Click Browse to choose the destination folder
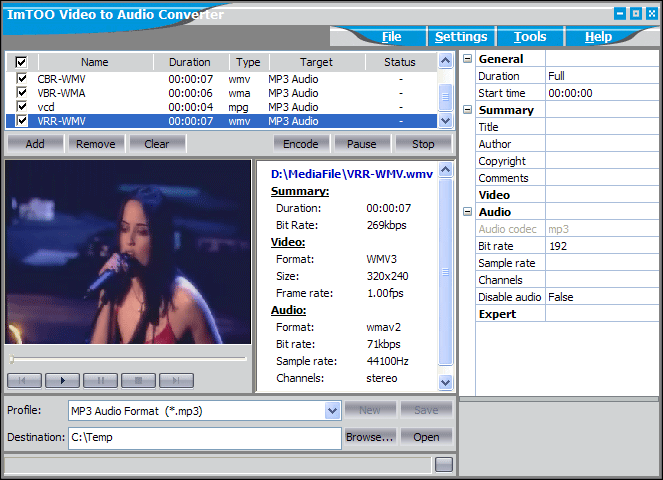The width and height of the screenshot is (663, 480). click(369, 437)
